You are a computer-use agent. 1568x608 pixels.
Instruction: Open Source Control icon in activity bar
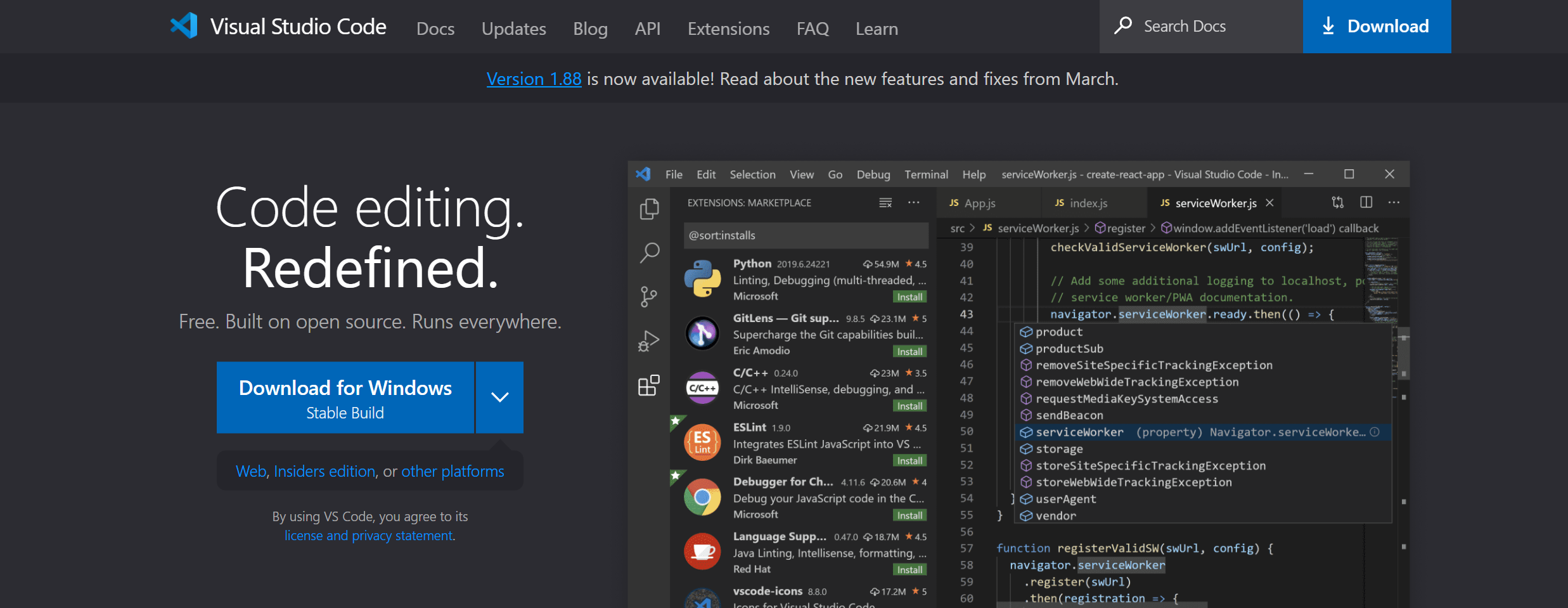click(649, 297)
